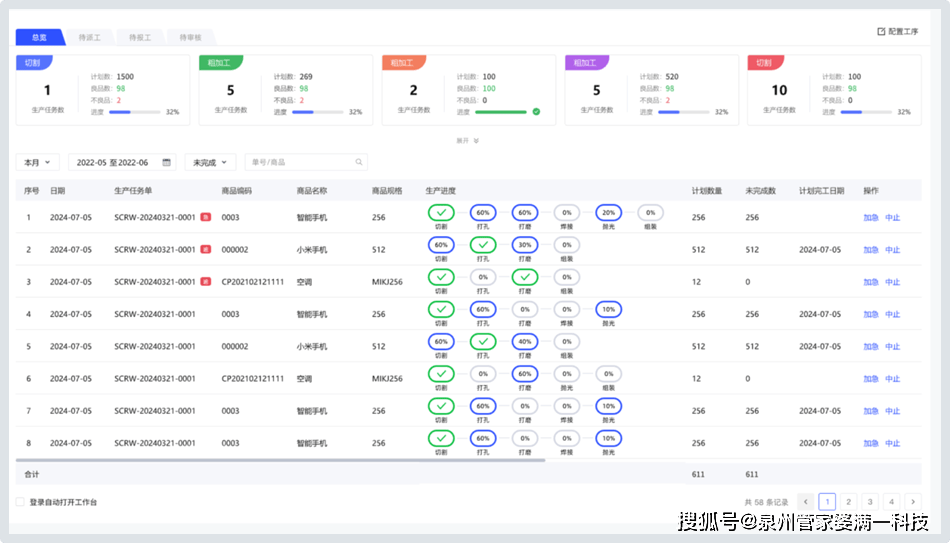Click row 1's 20% 抛光 step
The width and height of the screenshot is (950, 543).
pyautogui.click(x=608, y=213)
